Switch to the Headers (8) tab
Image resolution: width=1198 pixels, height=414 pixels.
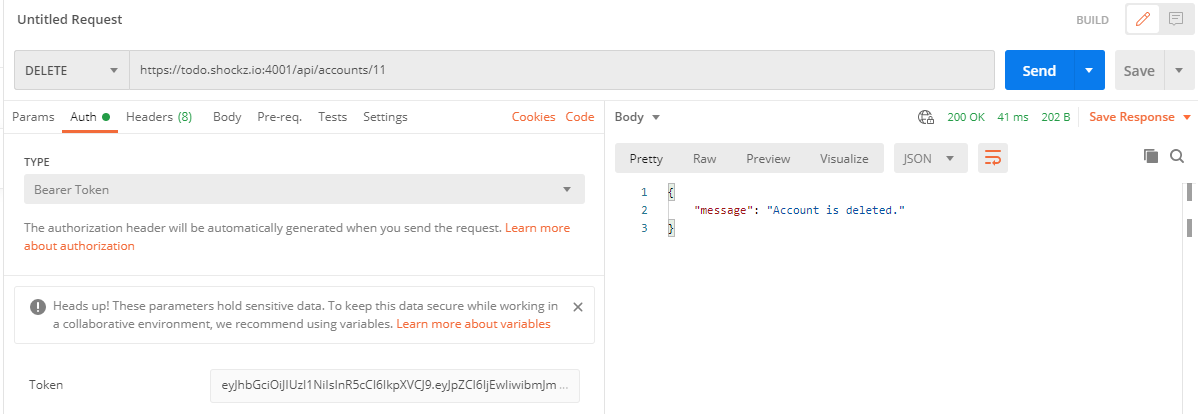pyautogui.click(x=159, y=117)
